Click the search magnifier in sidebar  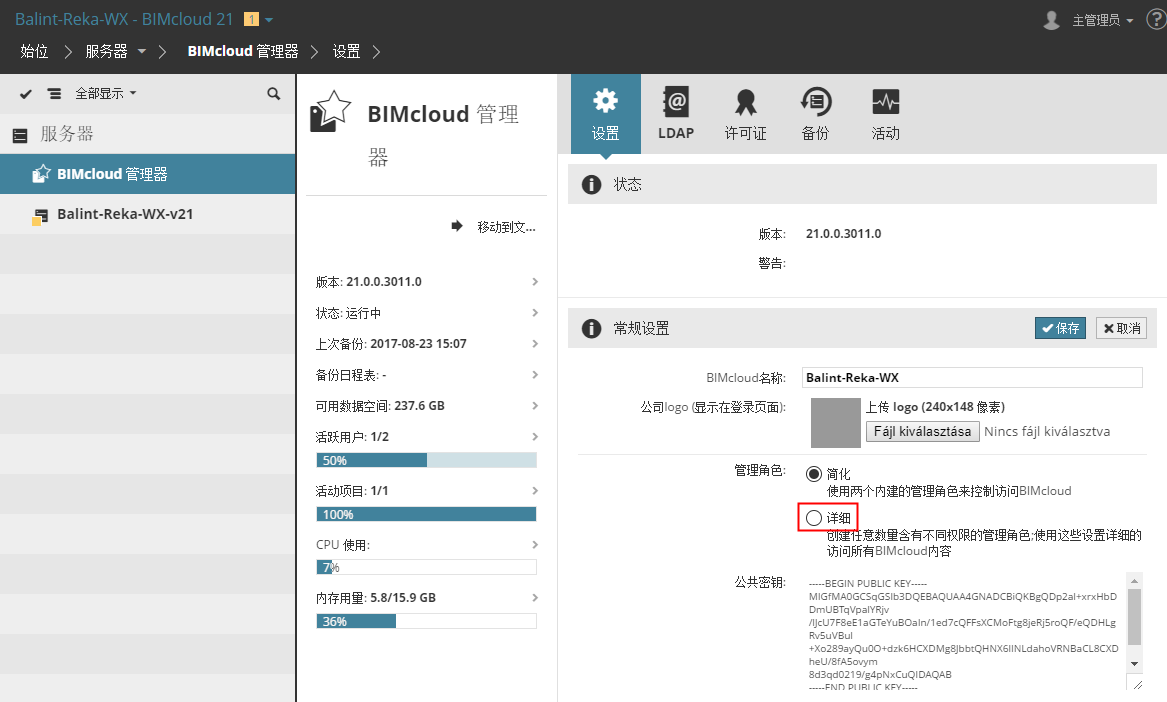click(274, 94)
